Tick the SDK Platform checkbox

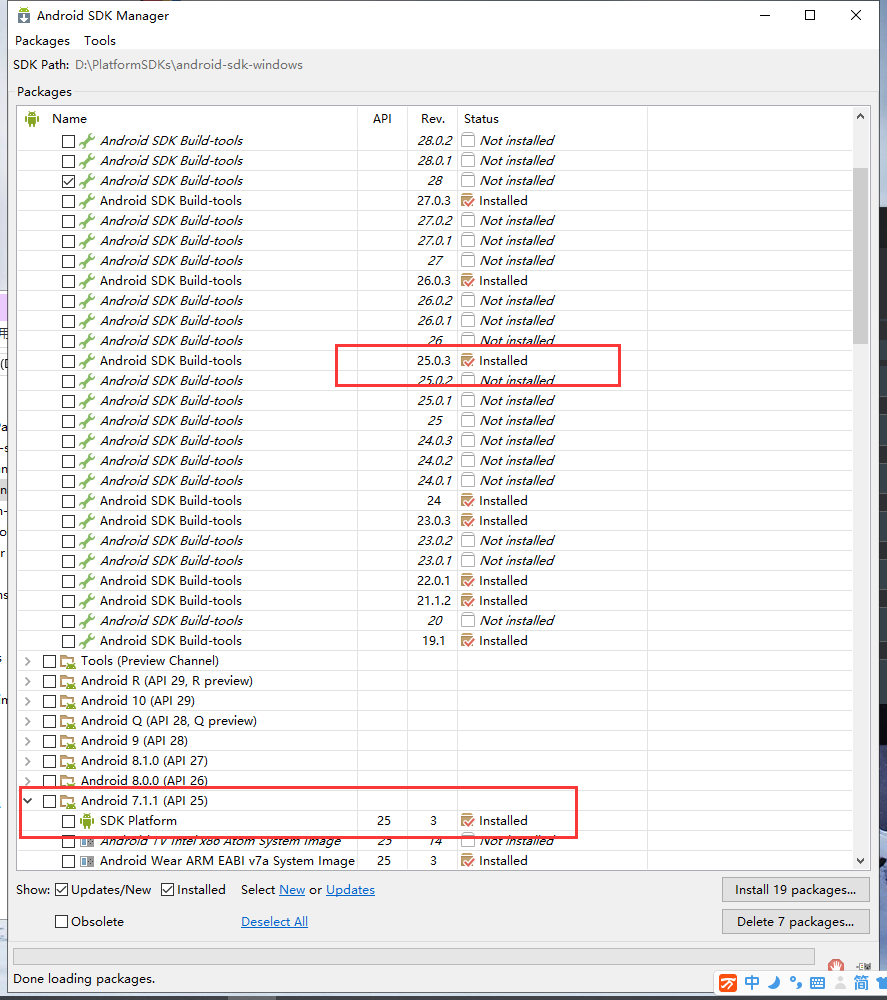click(x=68, y=821)
